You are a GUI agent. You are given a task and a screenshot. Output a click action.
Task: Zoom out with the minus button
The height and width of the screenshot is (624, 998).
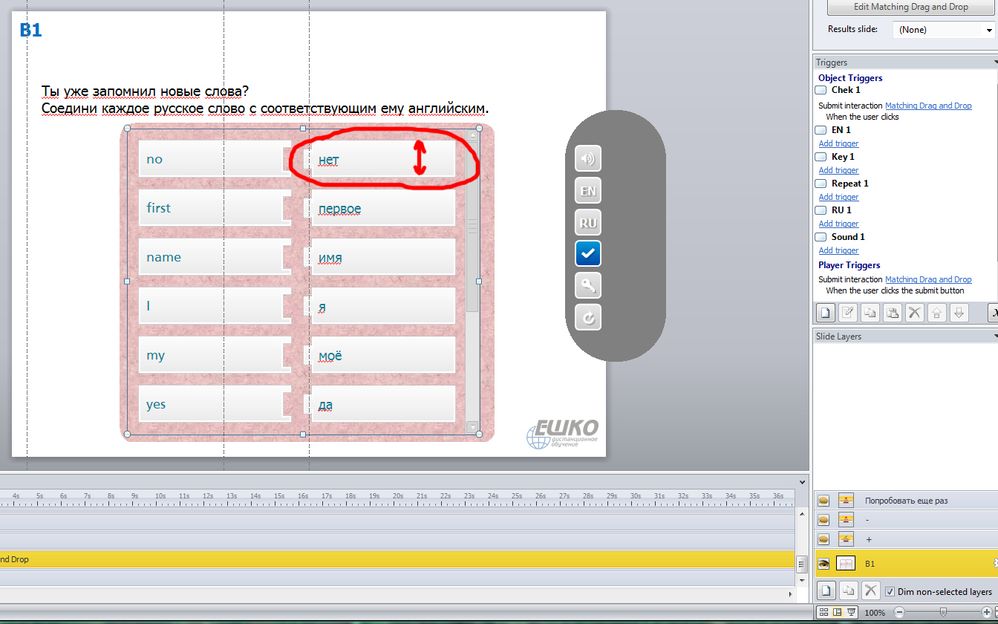[x=899, y=613]
